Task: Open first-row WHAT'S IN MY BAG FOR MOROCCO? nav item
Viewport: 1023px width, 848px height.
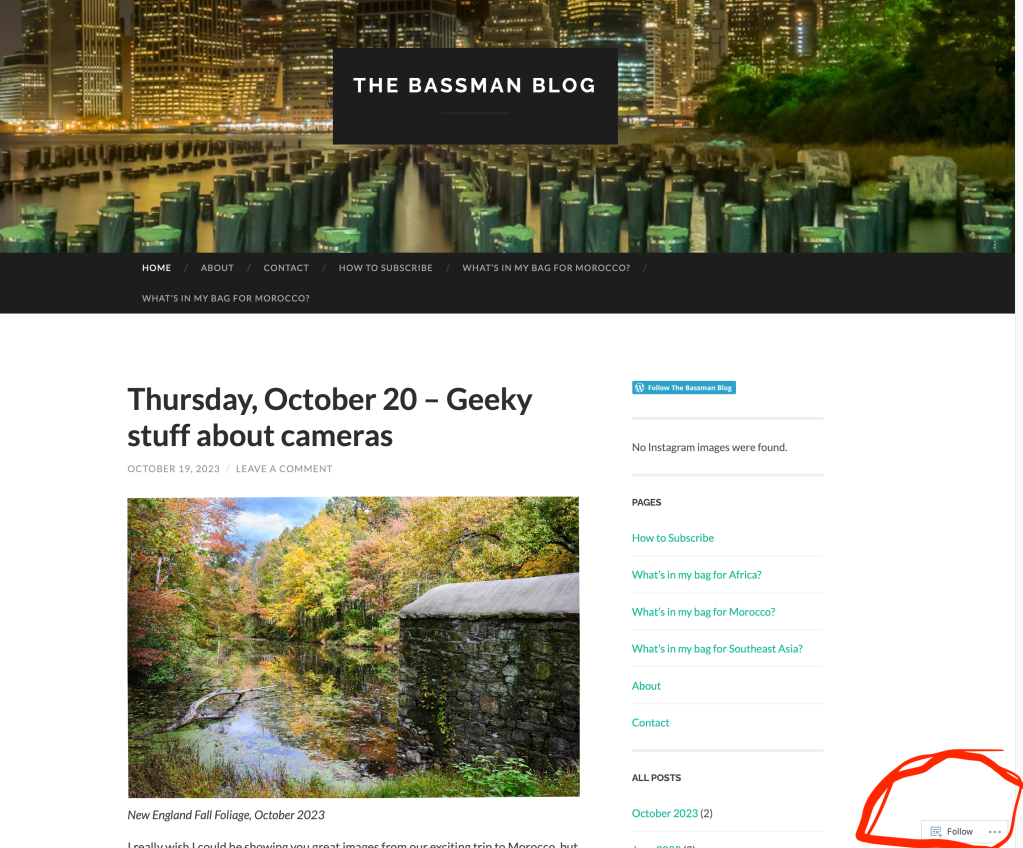Action: click(x=546, y=268)
